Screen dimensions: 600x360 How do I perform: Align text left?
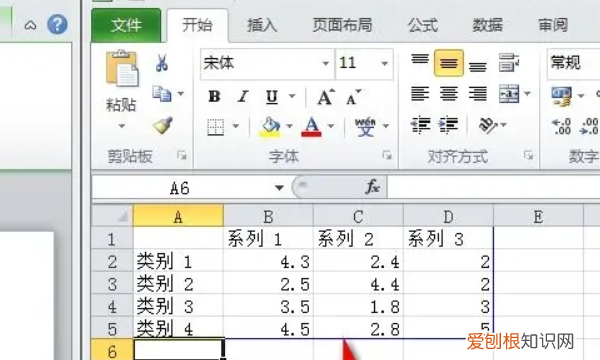pyautogui.click(x=420, y=93)
